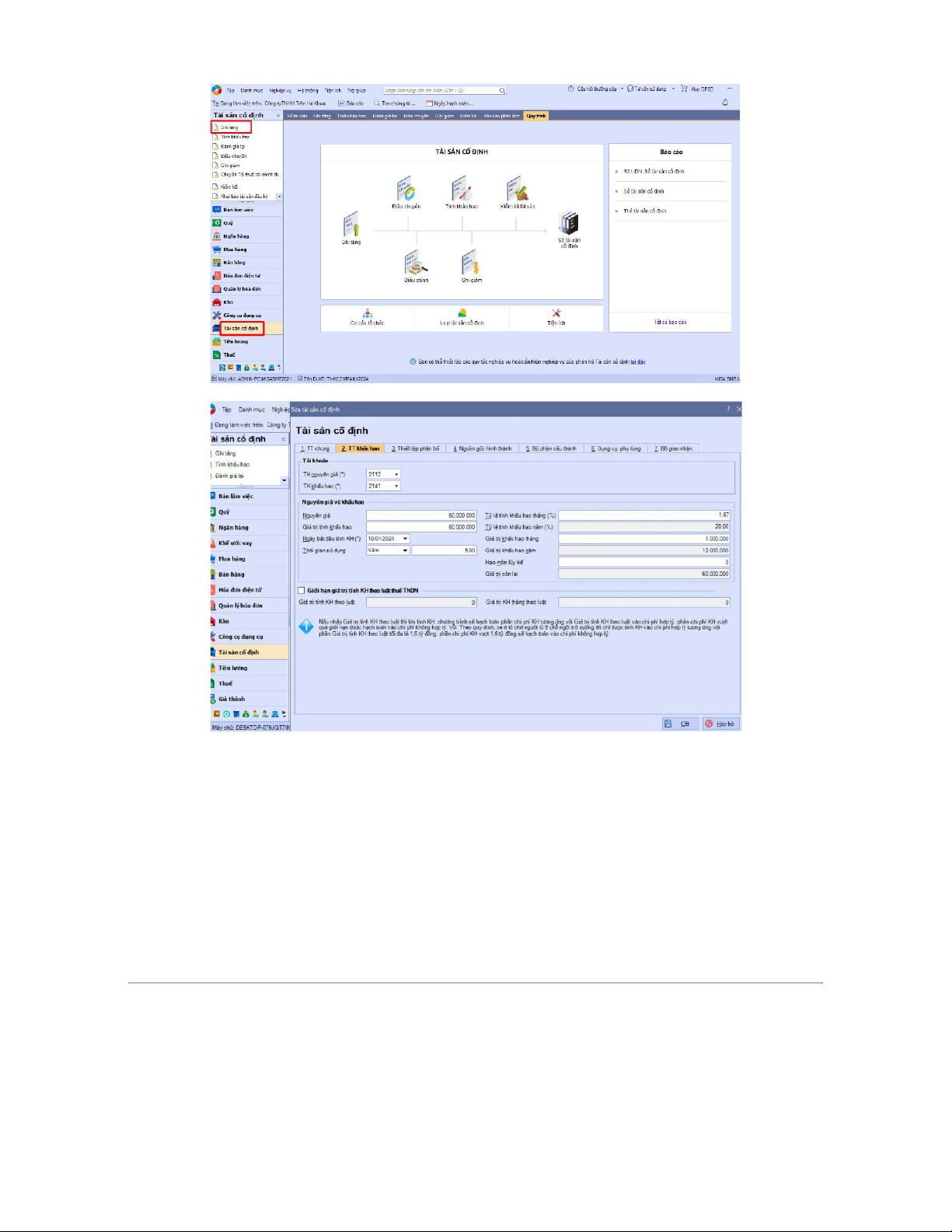Open the Thời gian sử dụng unit dropdown
The image size is (952, 1232).
tap(405, 550)
